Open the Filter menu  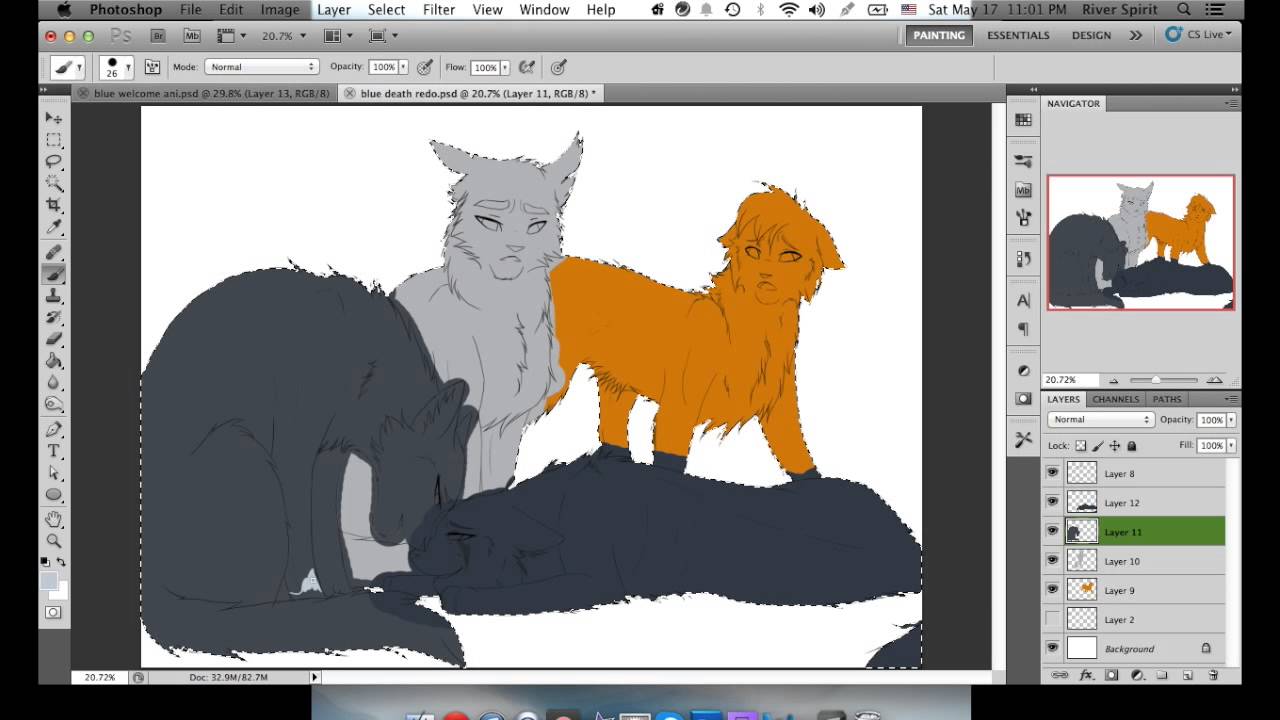439,9
